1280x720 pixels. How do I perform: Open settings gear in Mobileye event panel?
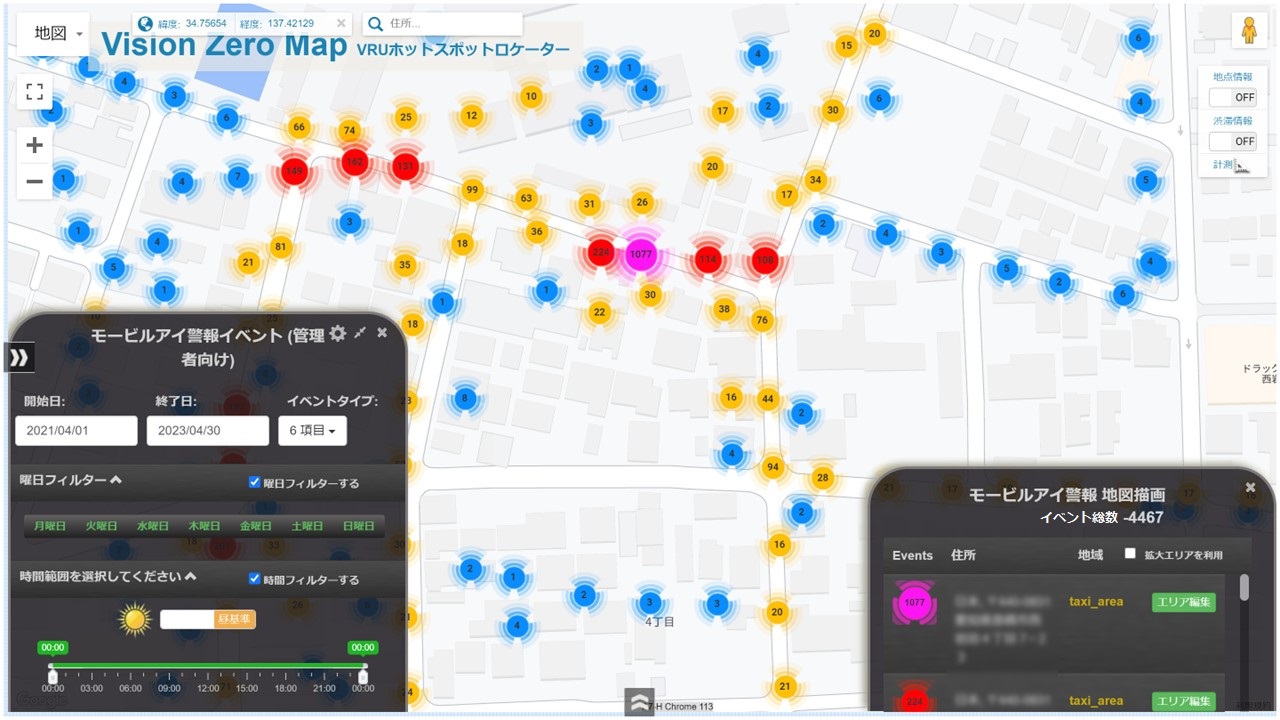point(338,333)
